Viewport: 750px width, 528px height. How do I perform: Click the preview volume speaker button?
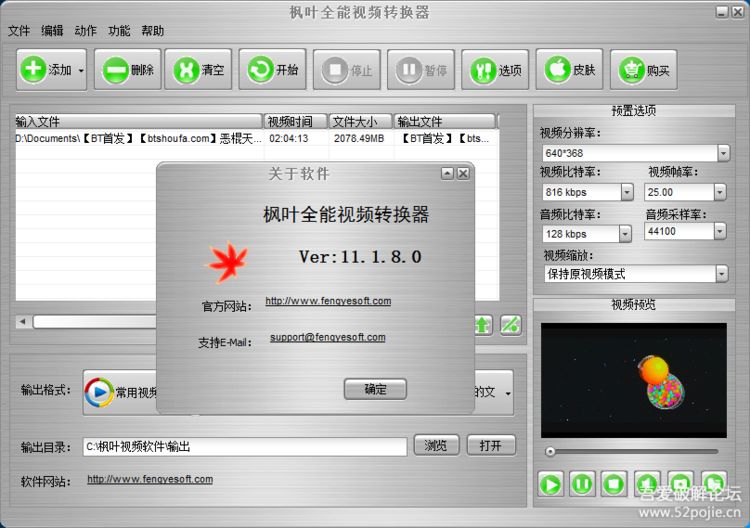(647, 483)
